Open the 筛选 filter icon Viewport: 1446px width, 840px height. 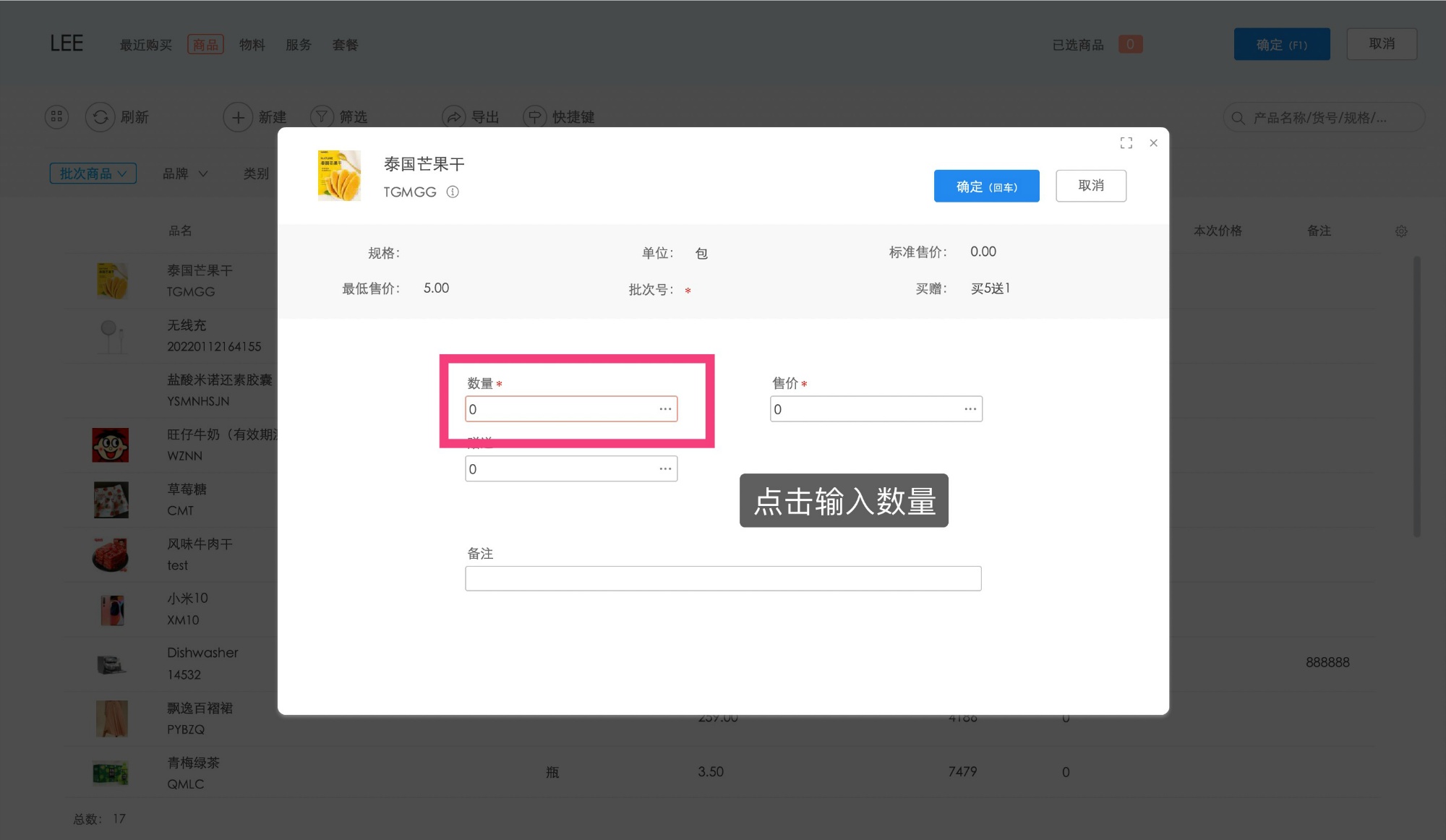point(321,116)
